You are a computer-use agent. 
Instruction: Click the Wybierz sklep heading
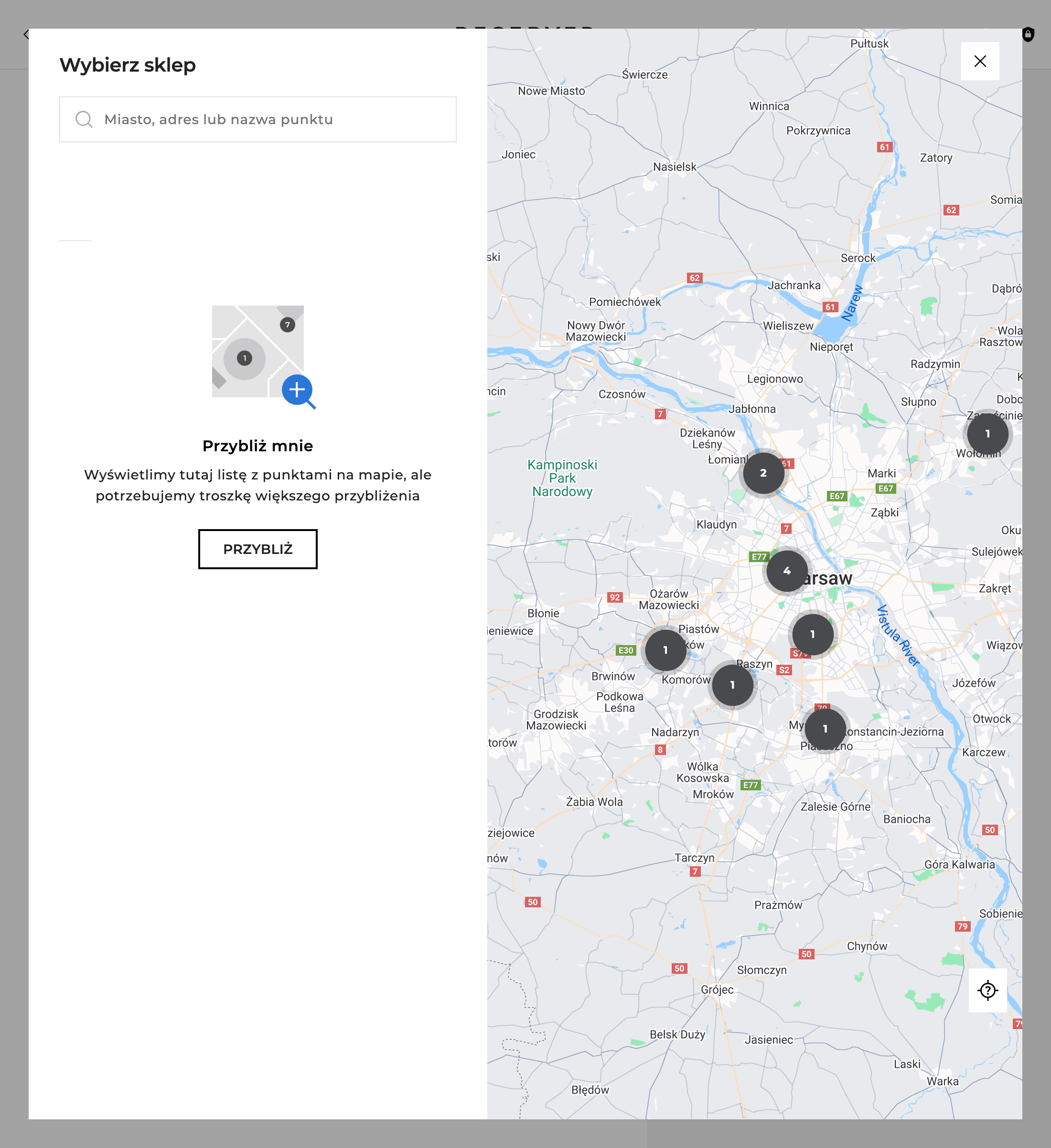coord(128,65)
